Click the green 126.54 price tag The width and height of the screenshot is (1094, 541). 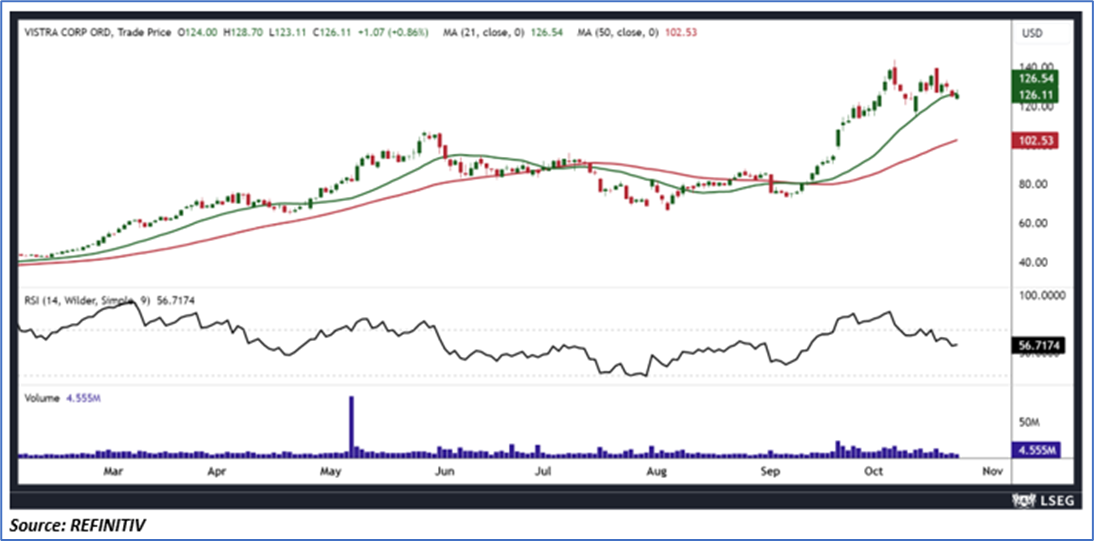[1034, 78]
